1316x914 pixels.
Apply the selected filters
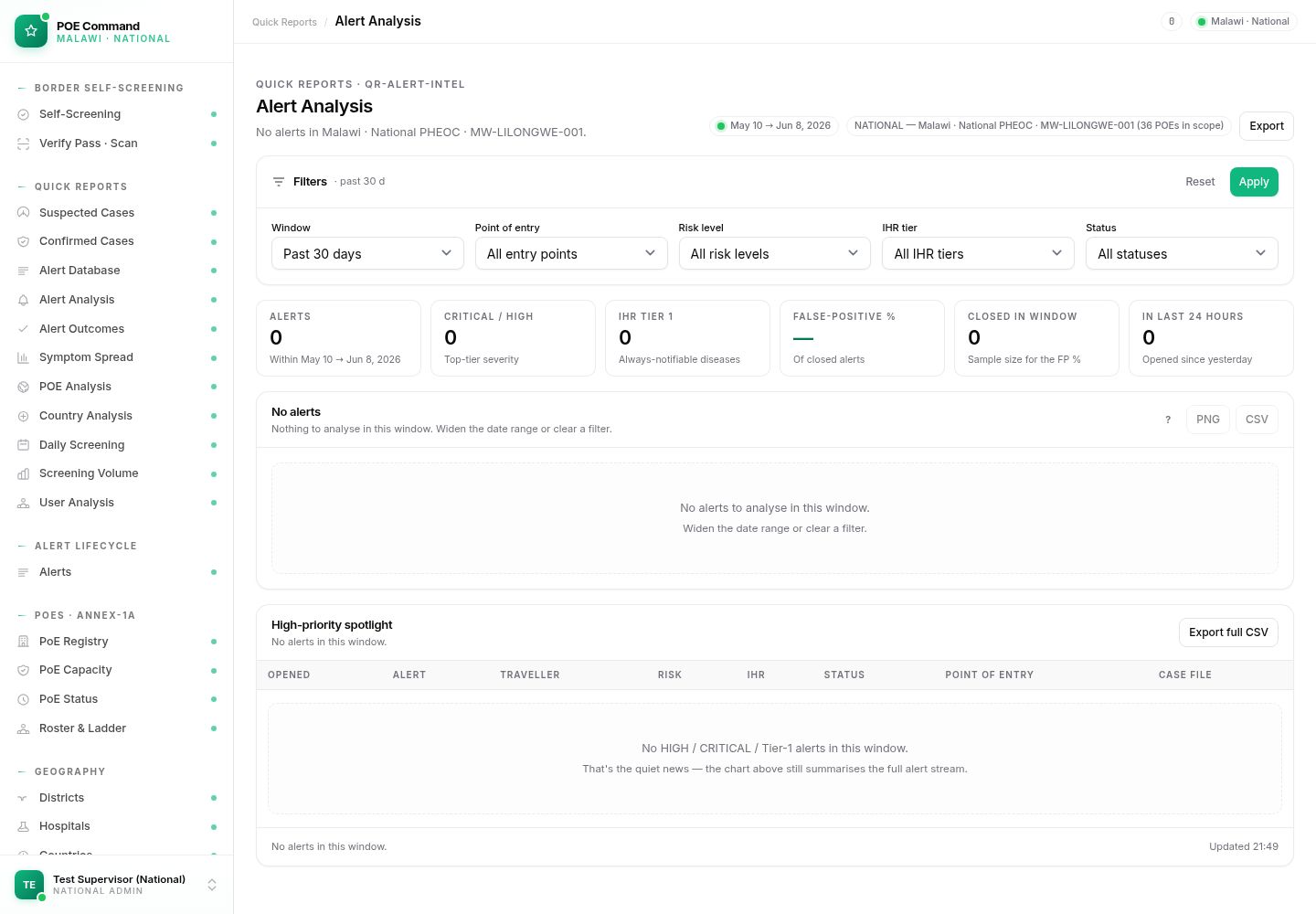tap(1254, 182)
